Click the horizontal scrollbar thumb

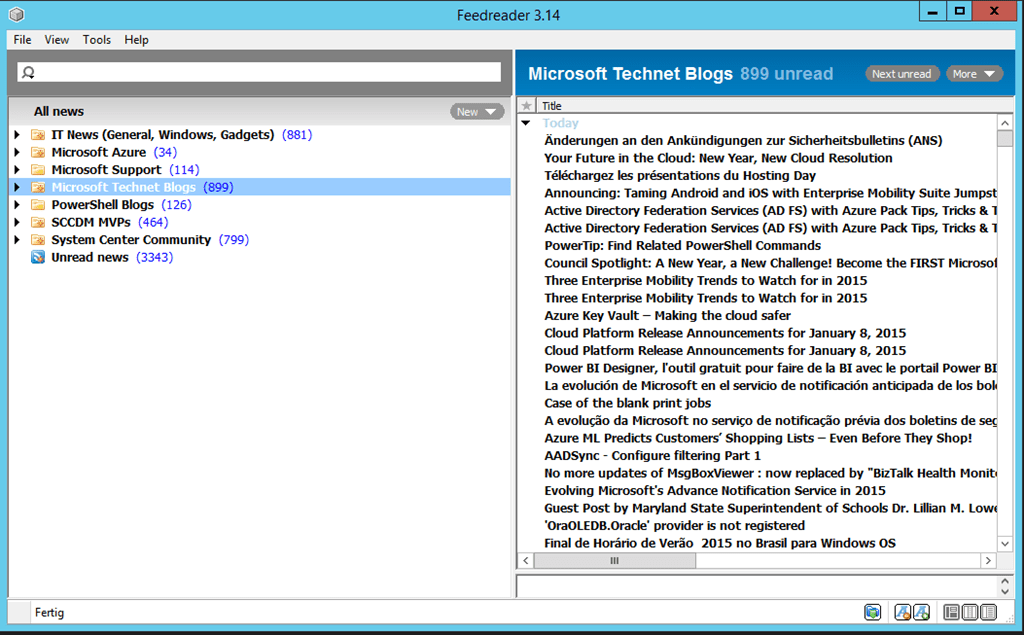[615, 561]
